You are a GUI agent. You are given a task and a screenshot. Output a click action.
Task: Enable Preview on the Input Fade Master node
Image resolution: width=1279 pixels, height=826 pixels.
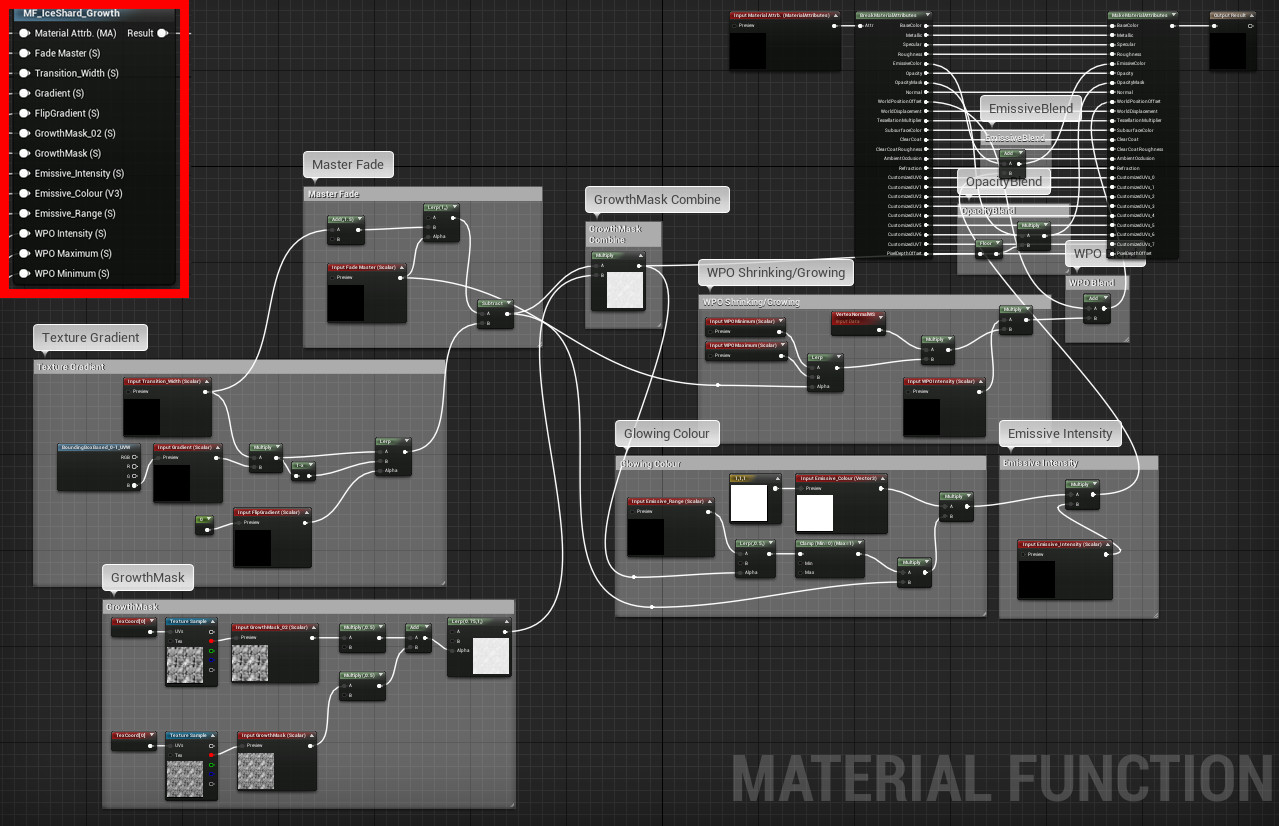click(332, 277)
